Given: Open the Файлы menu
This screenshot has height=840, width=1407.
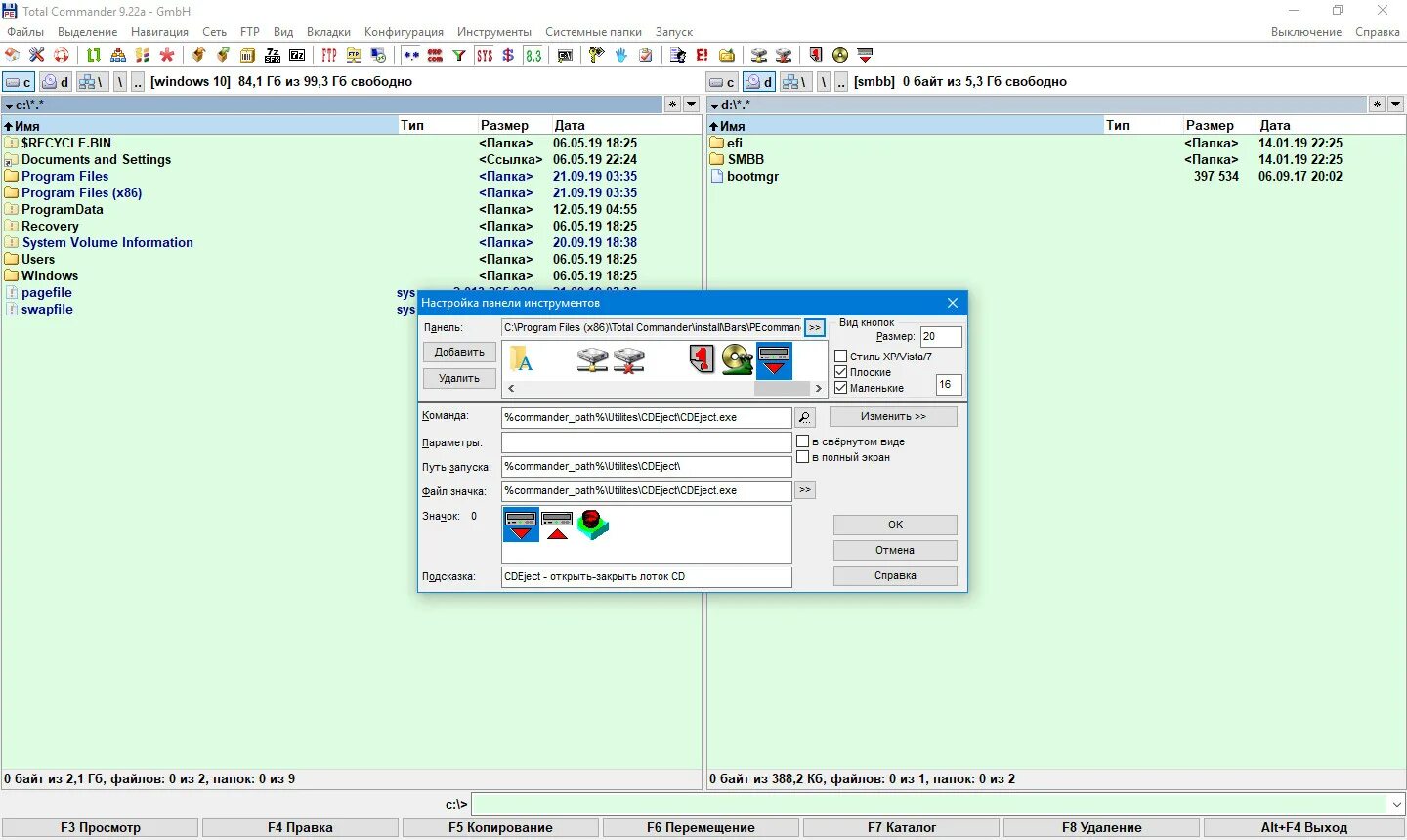Looking at the screenshot, I should (25, 32).
